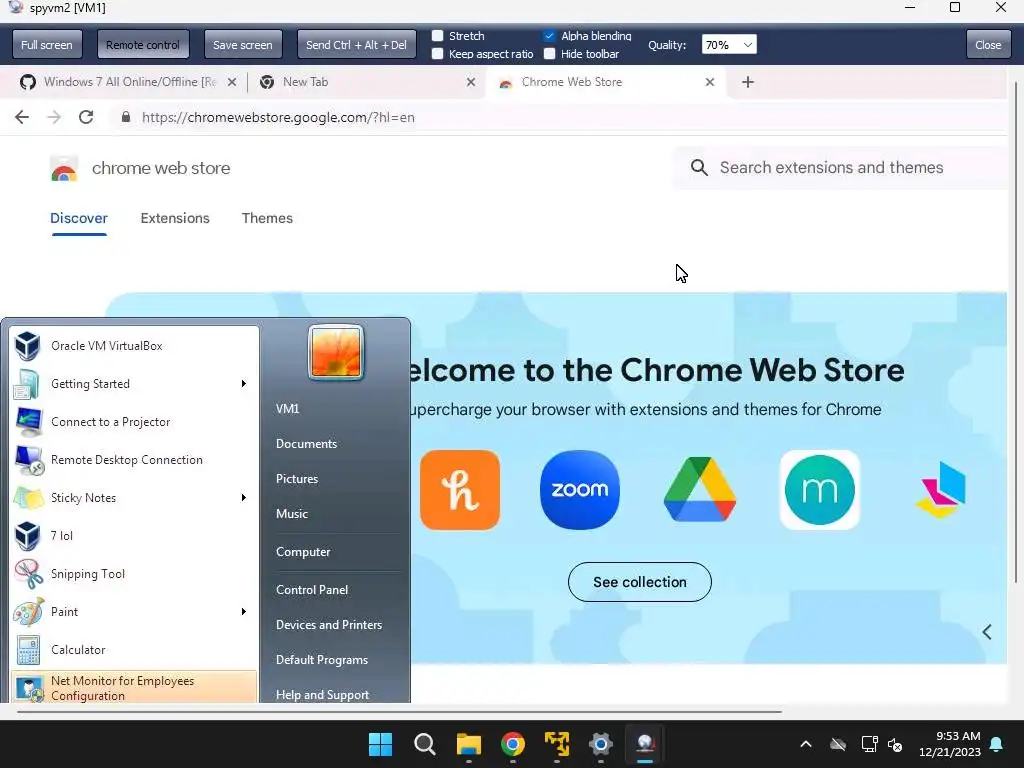Click the Zoom extension icon
The width and height of the screenshot is (1024, 768).
580,490
